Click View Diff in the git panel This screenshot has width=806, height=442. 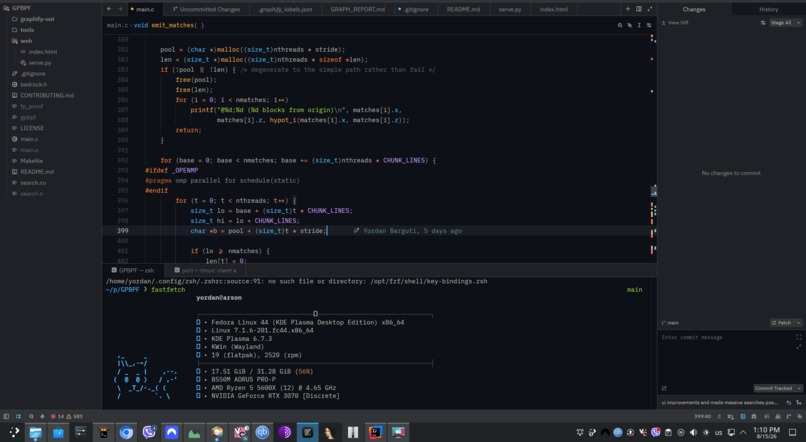[x=675, y=23]
